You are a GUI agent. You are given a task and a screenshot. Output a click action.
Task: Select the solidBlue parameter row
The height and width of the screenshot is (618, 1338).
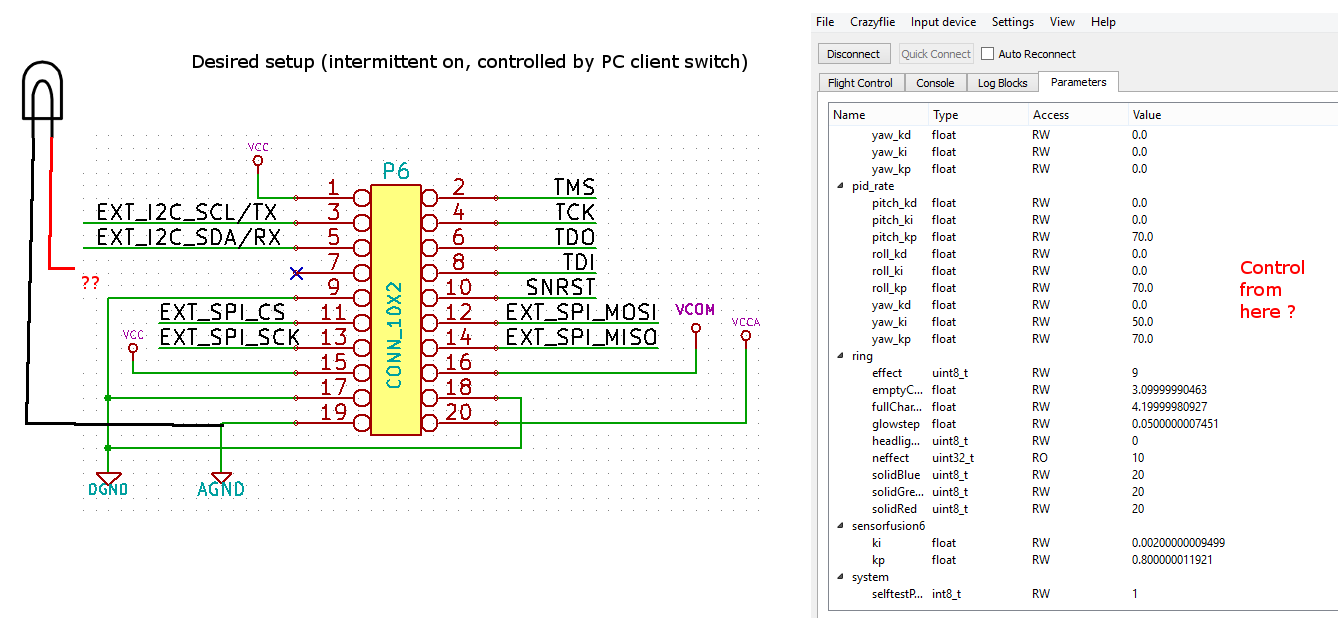coord(894,475)
